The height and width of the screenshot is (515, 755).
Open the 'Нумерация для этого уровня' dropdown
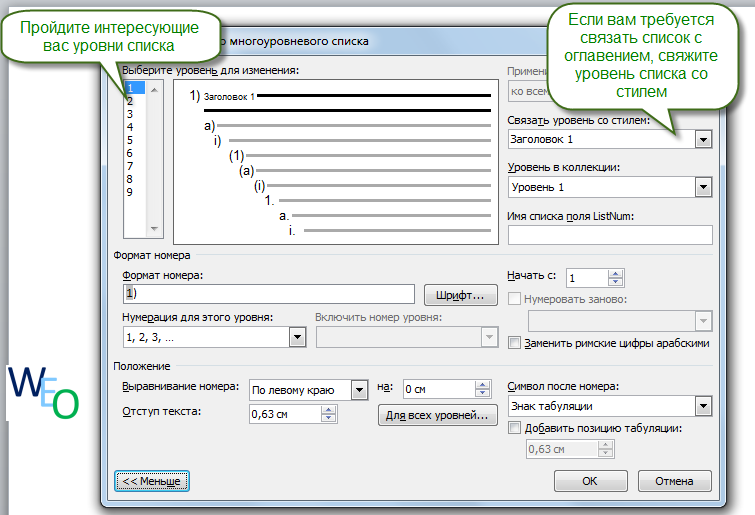(x=297, y=338)
